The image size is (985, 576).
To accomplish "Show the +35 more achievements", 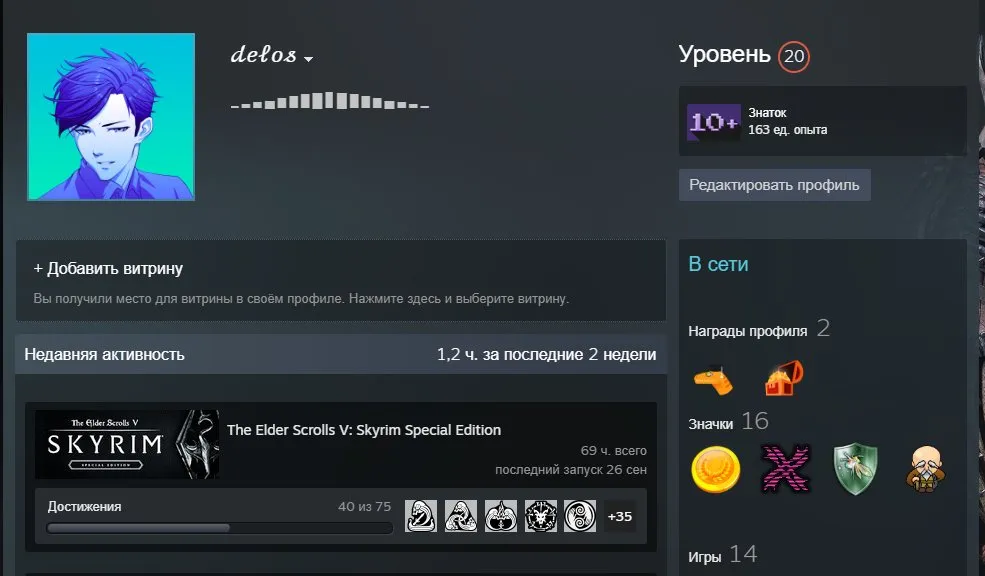I will click(x=619, y=516).
